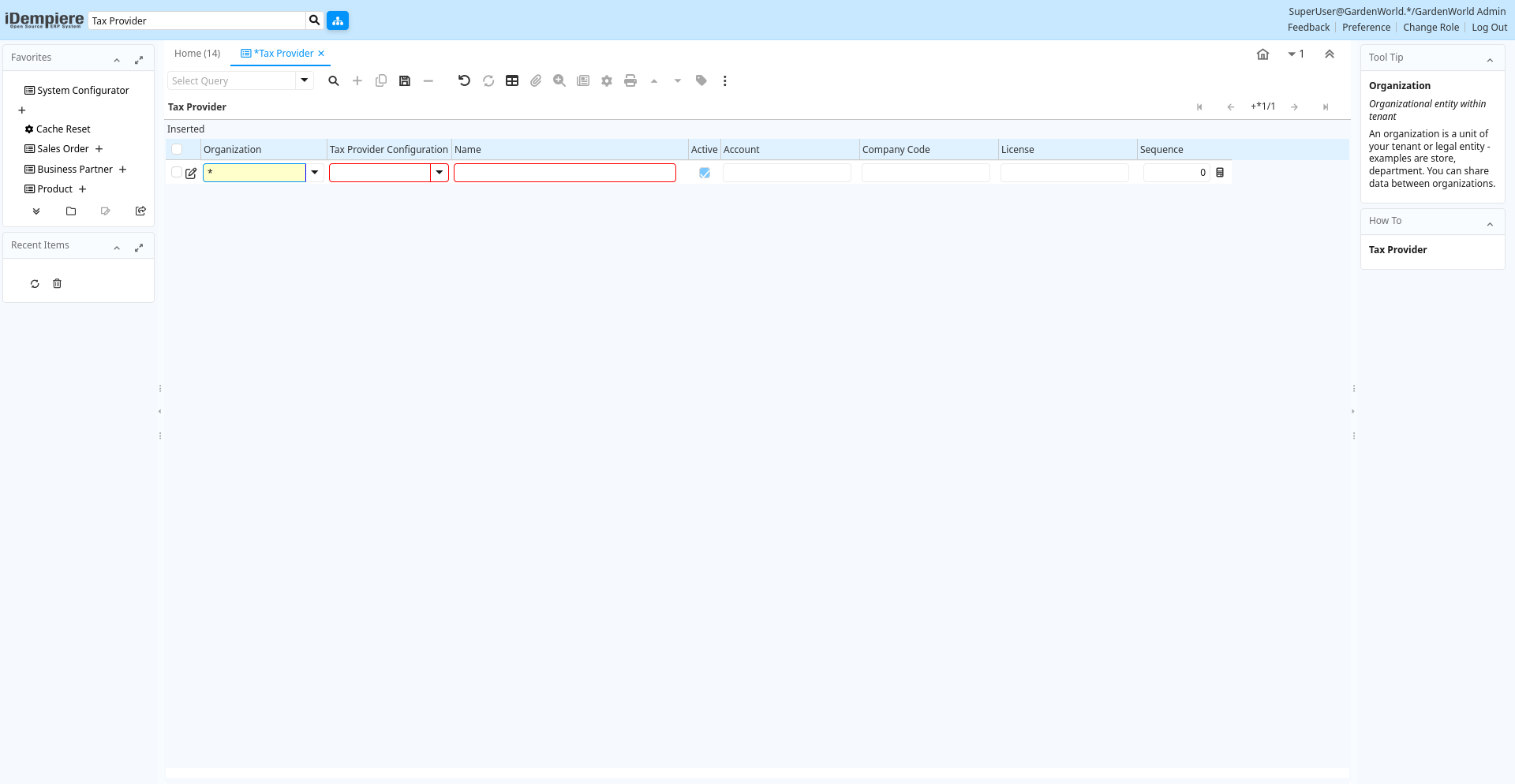Open the Tax Provider Configuration dropdown
This screenshot has height=784, width=1515.
click(x=440, y=173)
